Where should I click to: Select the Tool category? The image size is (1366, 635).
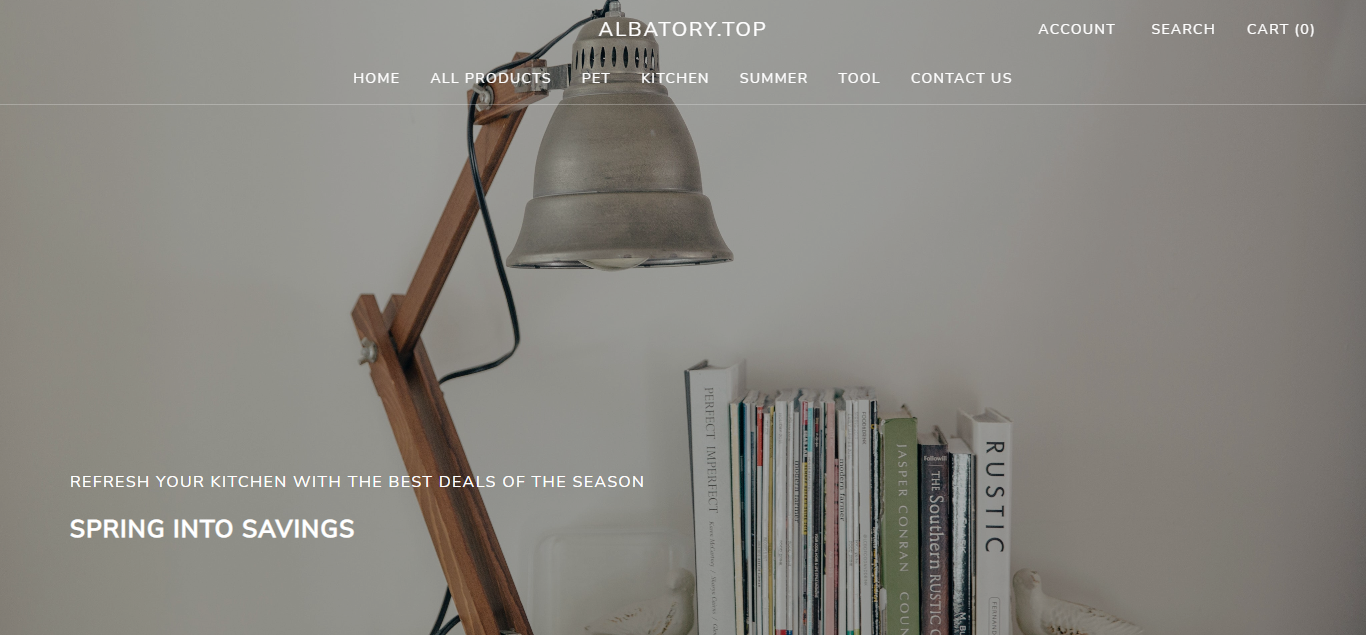point(859,78)
